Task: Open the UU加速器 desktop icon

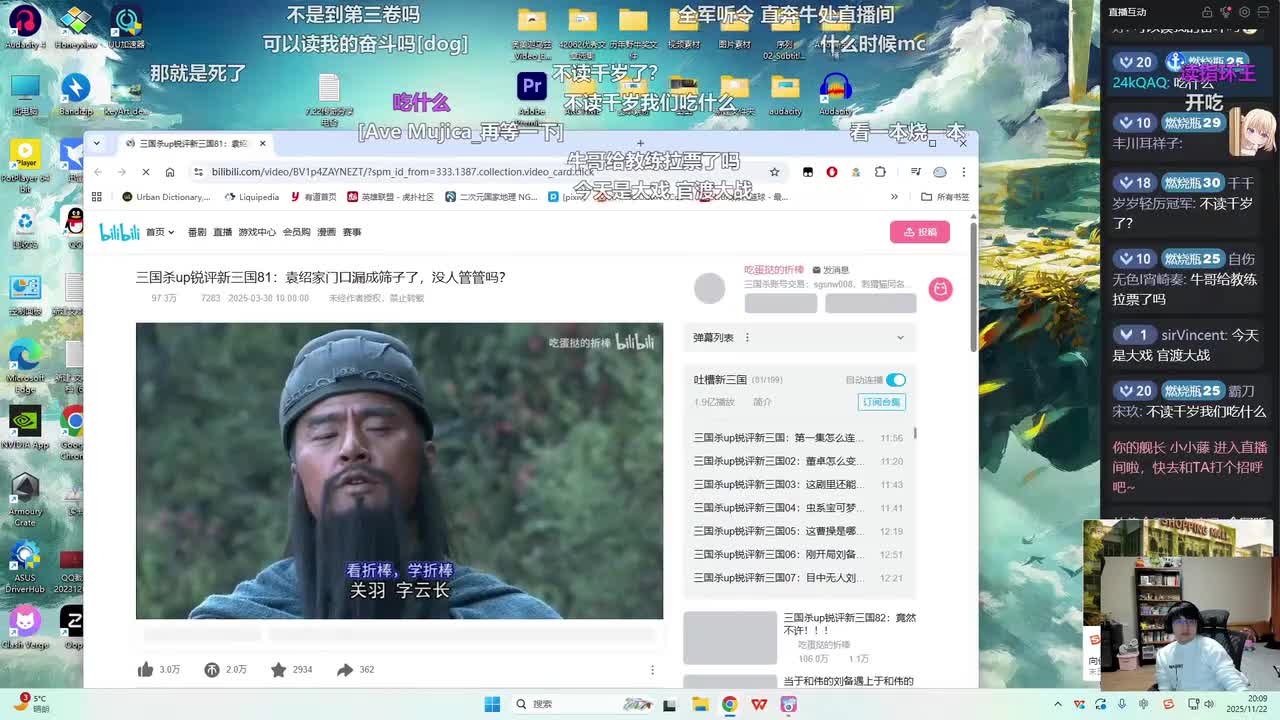Action: click(126, 27)
